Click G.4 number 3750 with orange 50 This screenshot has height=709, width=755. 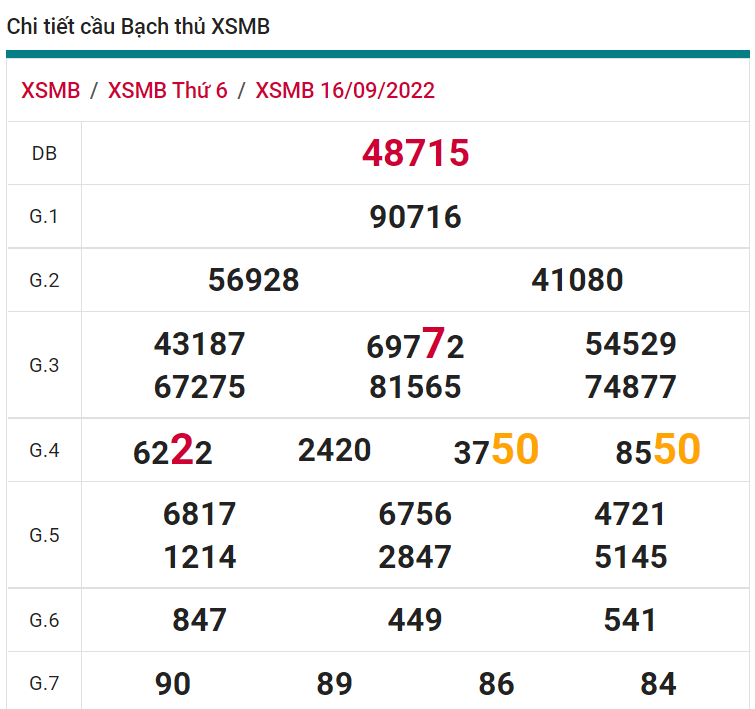(496, 452)
